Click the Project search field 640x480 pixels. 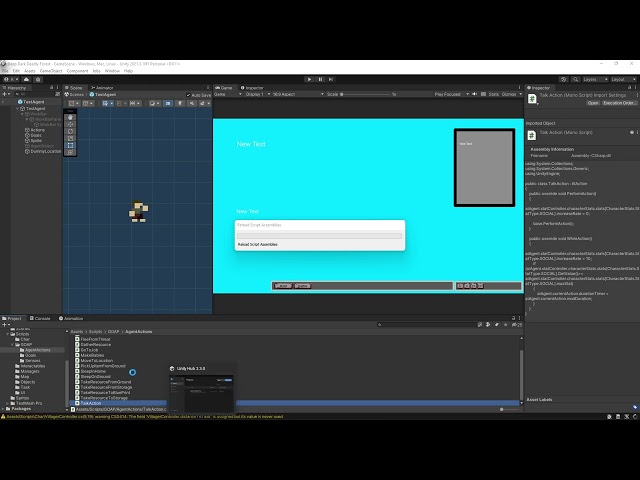click(x=427, y=325)
